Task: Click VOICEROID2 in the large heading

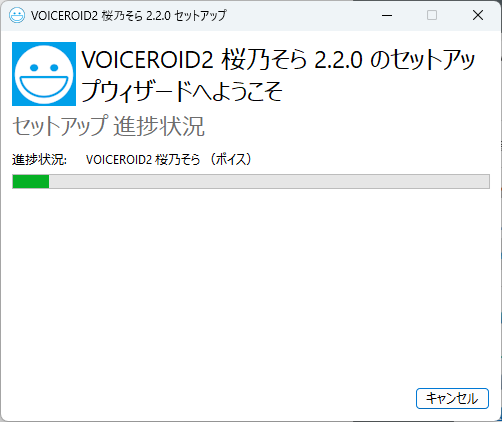Action: pyautogui.click(x=147, y=60)
